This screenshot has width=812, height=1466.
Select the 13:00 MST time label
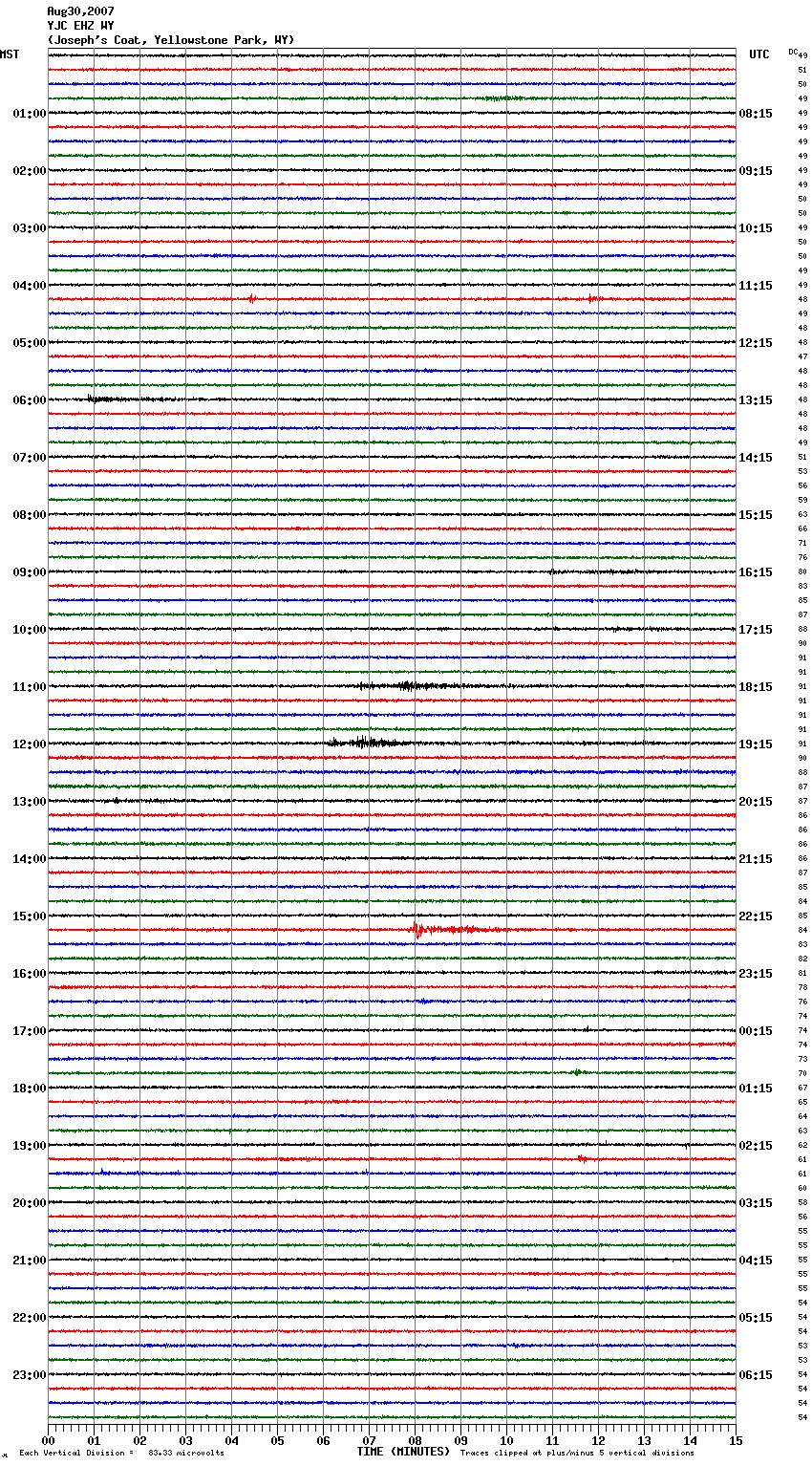point(30,802)
